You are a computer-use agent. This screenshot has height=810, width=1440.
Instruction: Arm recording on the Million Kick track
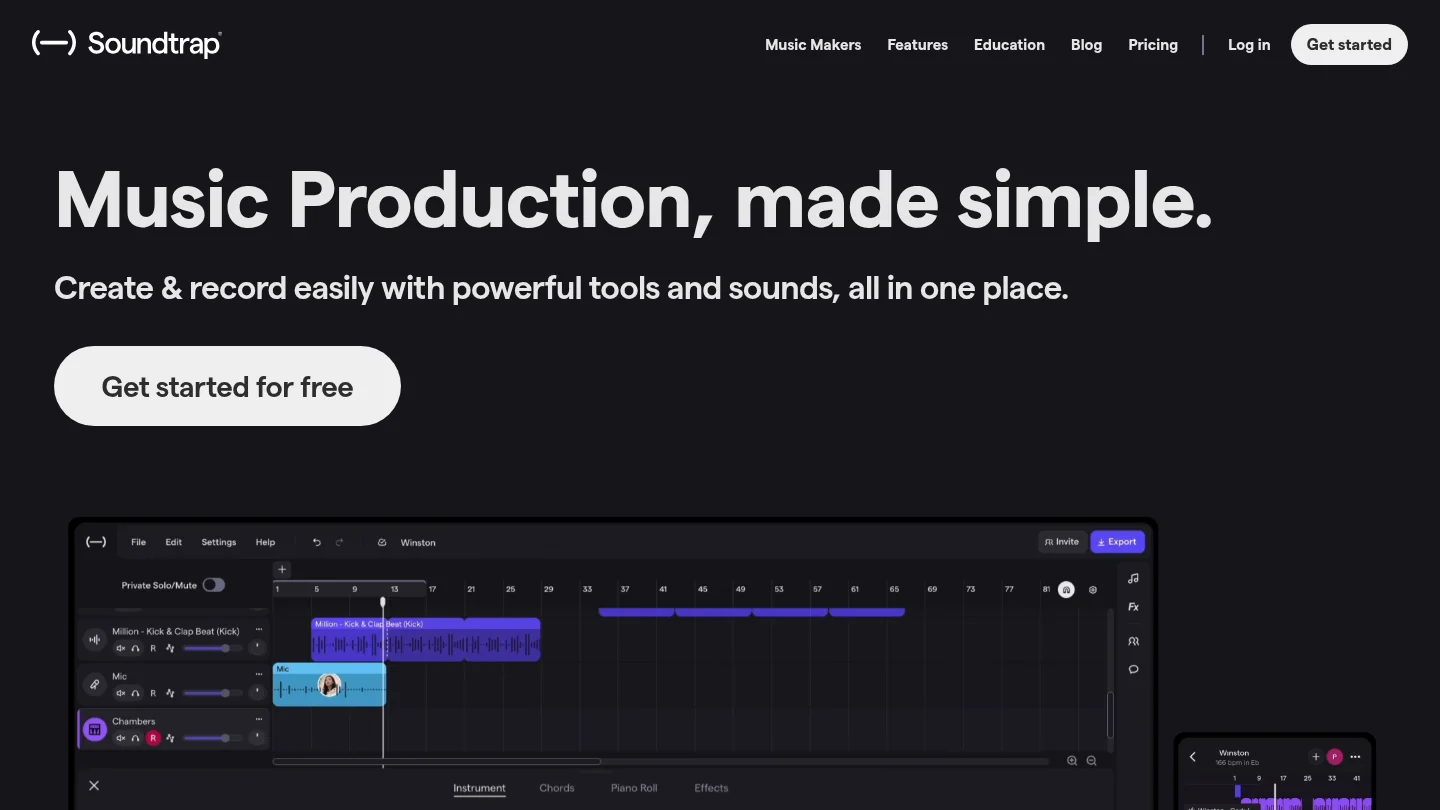point(153,648)
